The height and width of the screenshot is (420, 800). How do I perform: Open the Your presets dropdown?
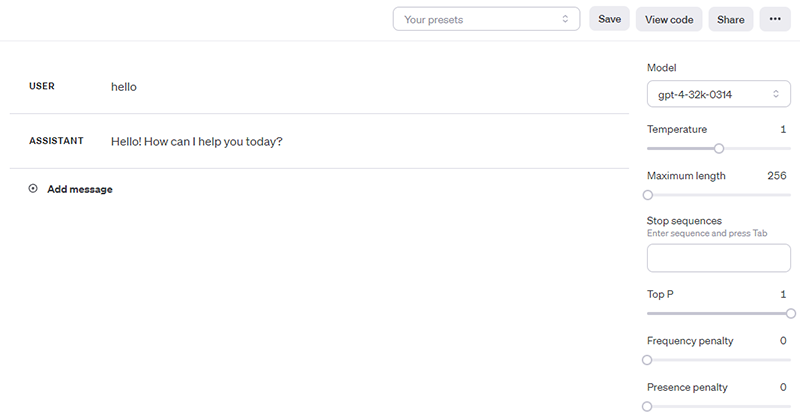coord(486,19)
